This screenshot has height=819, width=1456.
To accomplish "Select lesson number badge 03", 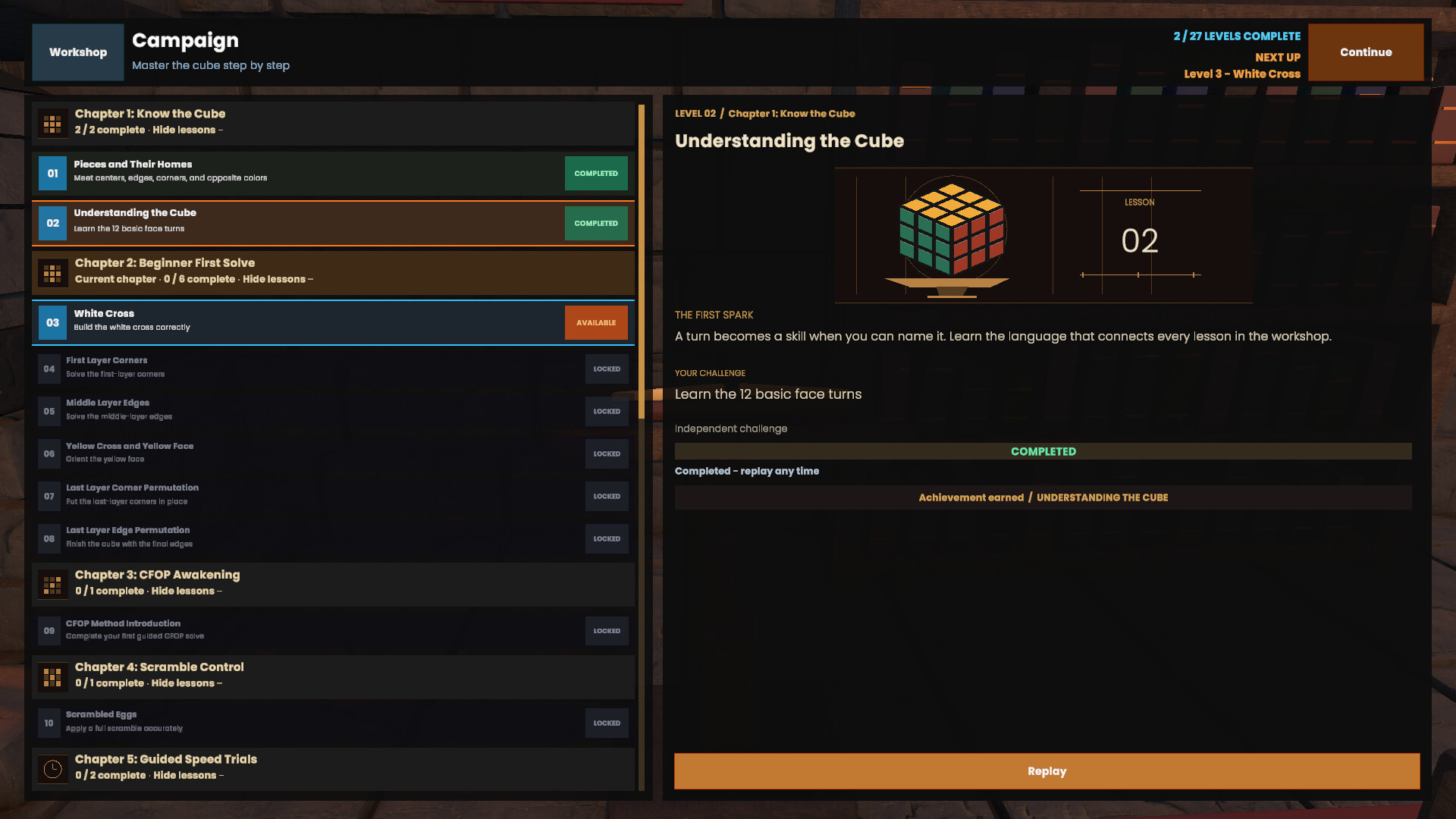I will [52, 323].
